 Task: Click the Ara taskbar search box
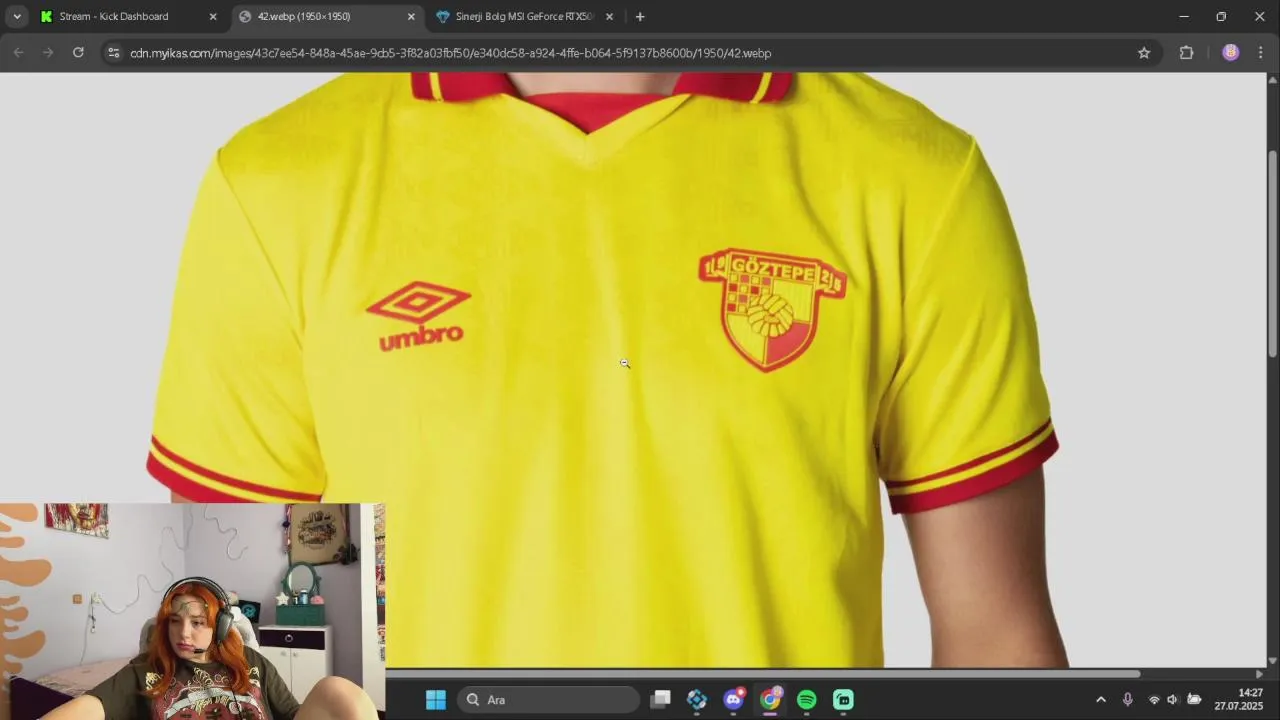(548, 700)
